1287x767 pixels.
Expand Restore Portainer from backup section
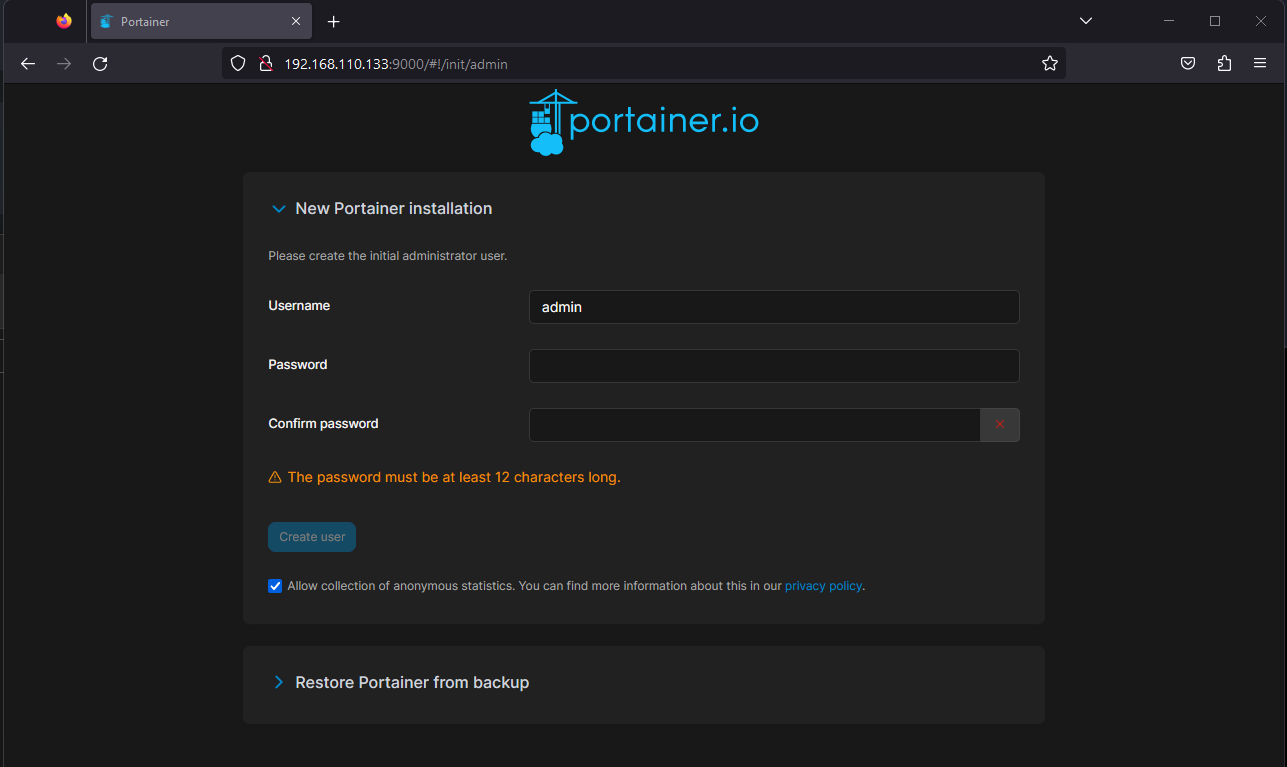pos(279,682)
